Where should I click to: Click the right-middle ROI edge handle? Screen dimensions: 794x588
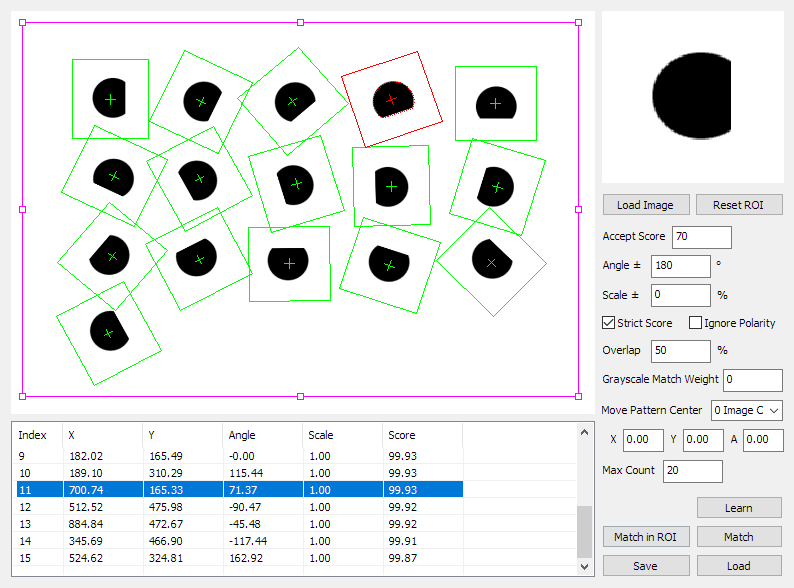(578, 209)
